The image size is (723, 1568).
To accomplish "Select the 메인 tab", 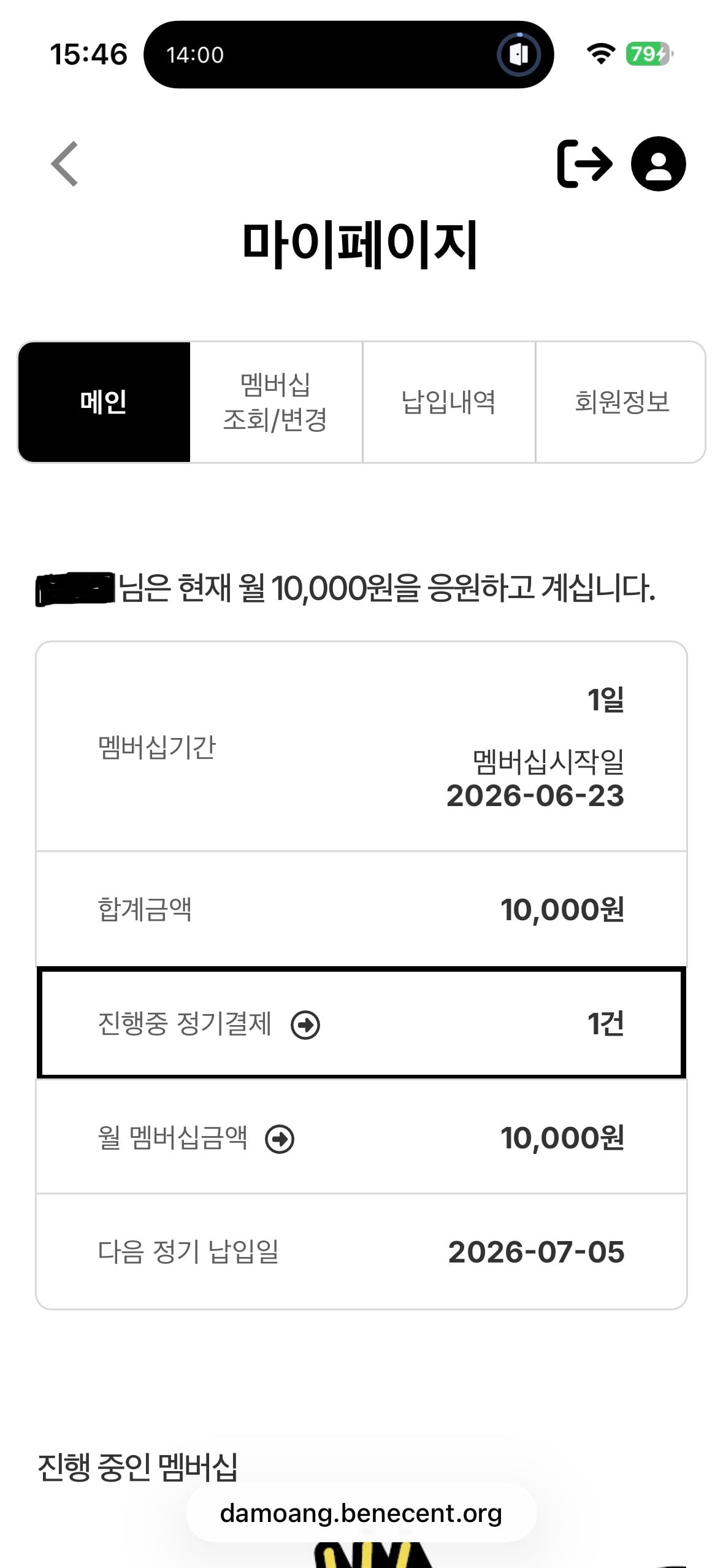I will (x=104, y=402).
